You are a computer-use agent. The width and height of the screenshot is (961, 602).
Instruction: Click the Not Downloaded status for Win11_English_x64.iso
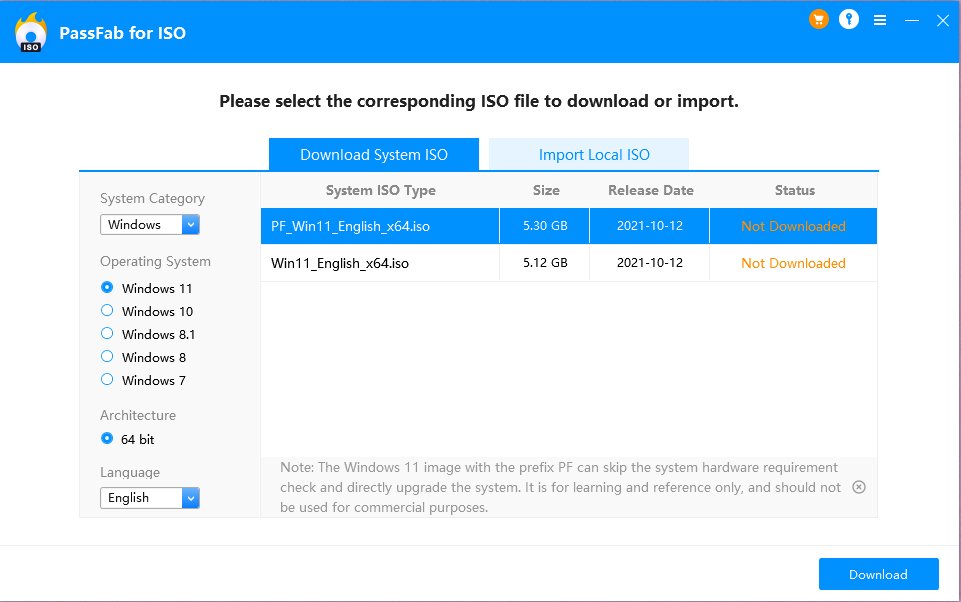[x=793, y=263]
